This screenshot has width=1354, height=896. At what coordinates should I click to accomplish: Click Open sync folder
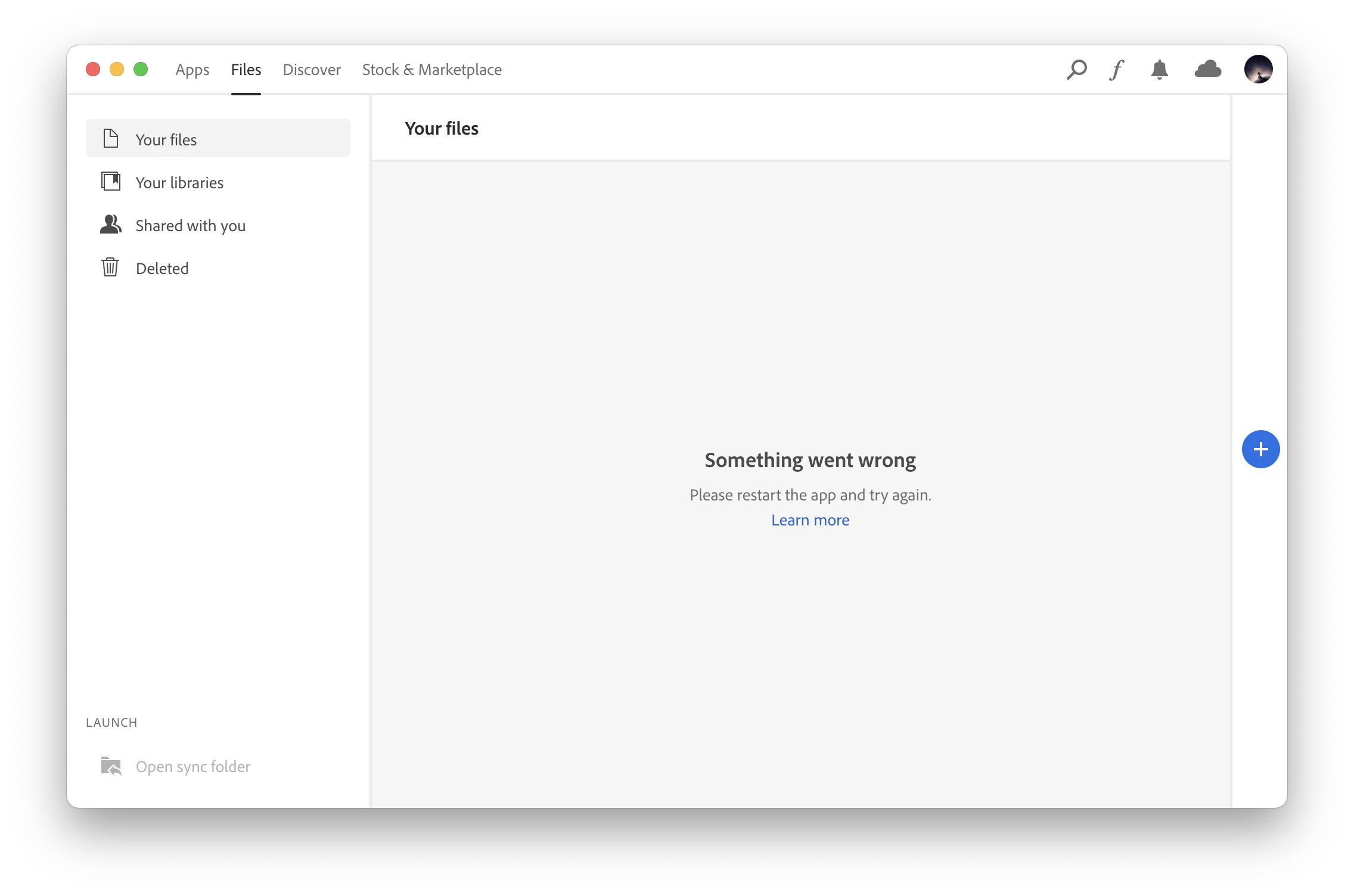192,767
